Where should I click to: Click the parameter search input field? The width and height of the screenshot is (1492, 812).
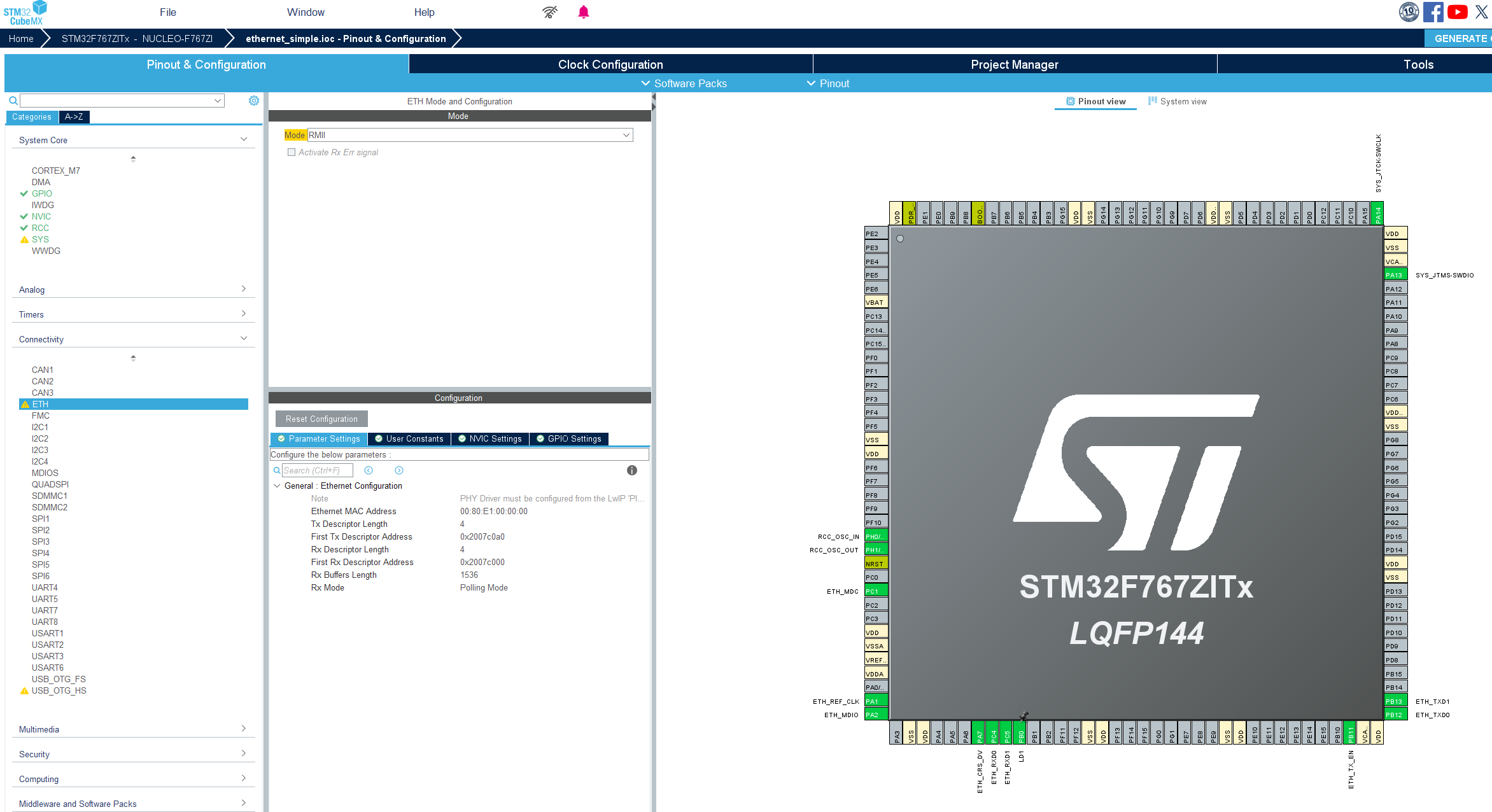(x=317, y=470)
